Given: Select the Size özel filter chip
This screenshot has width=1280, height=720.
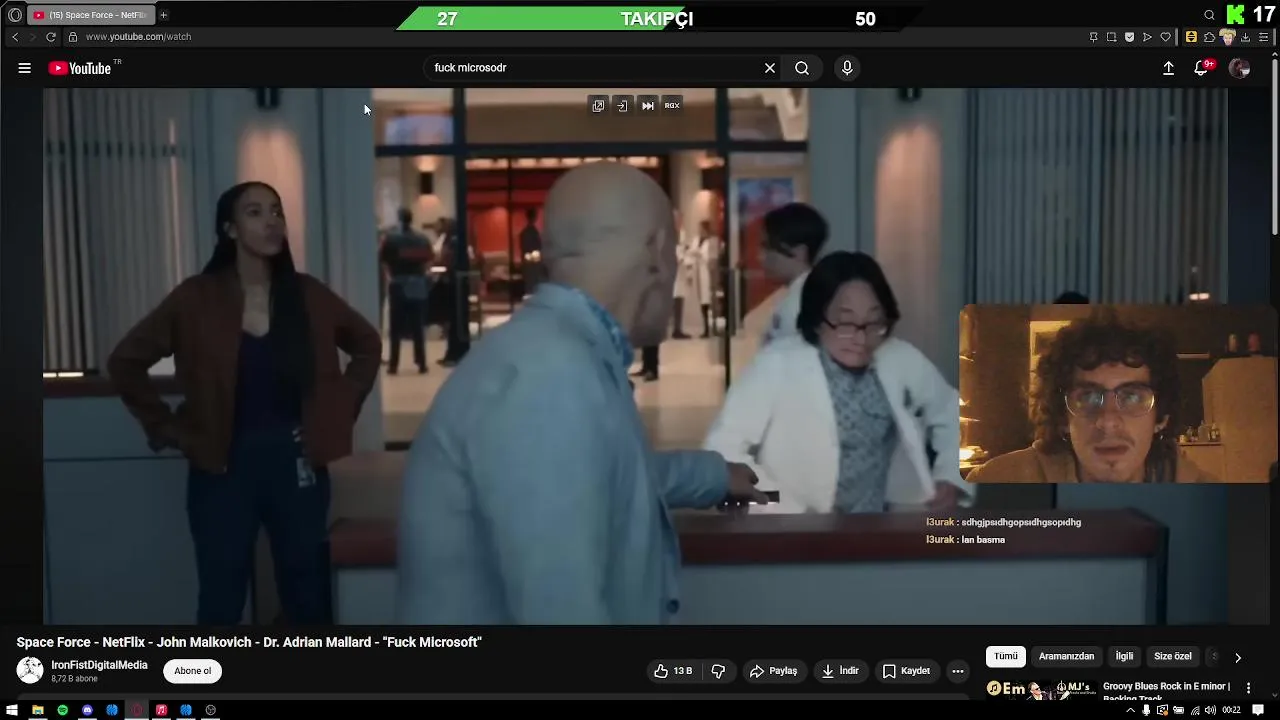Looking at the screenshot, I should (x=1173, y=656).
